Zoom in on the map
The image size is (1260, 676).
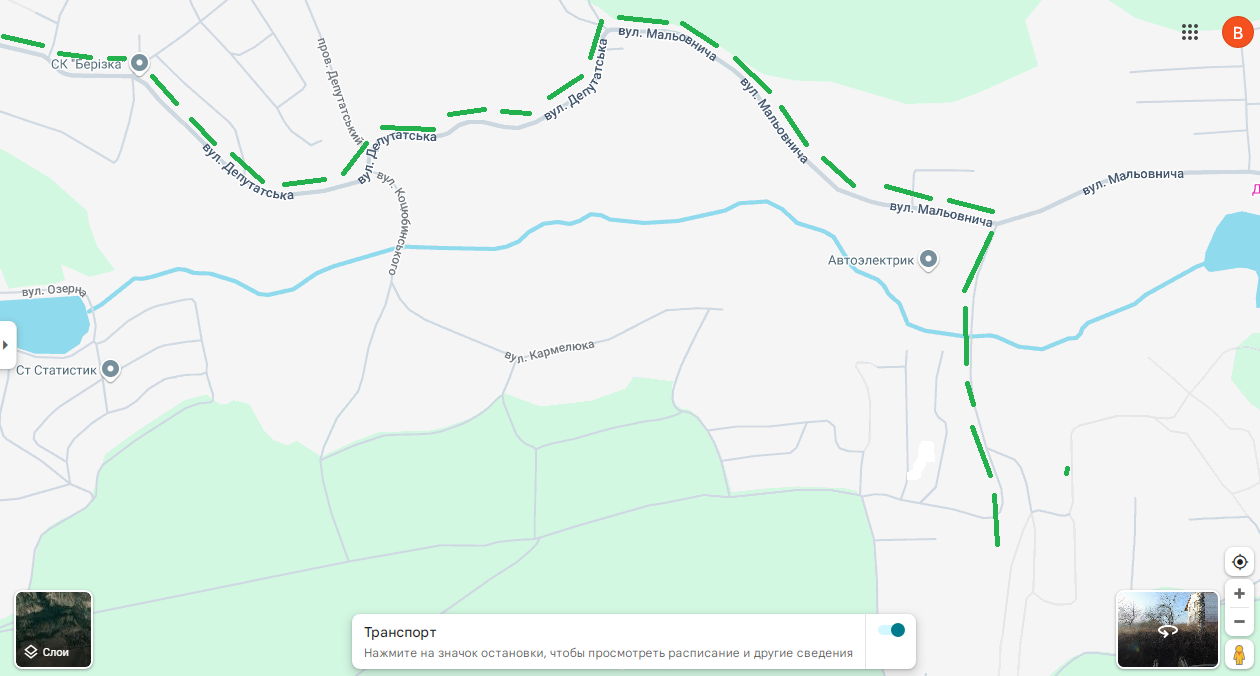(x=1240, y=594)
